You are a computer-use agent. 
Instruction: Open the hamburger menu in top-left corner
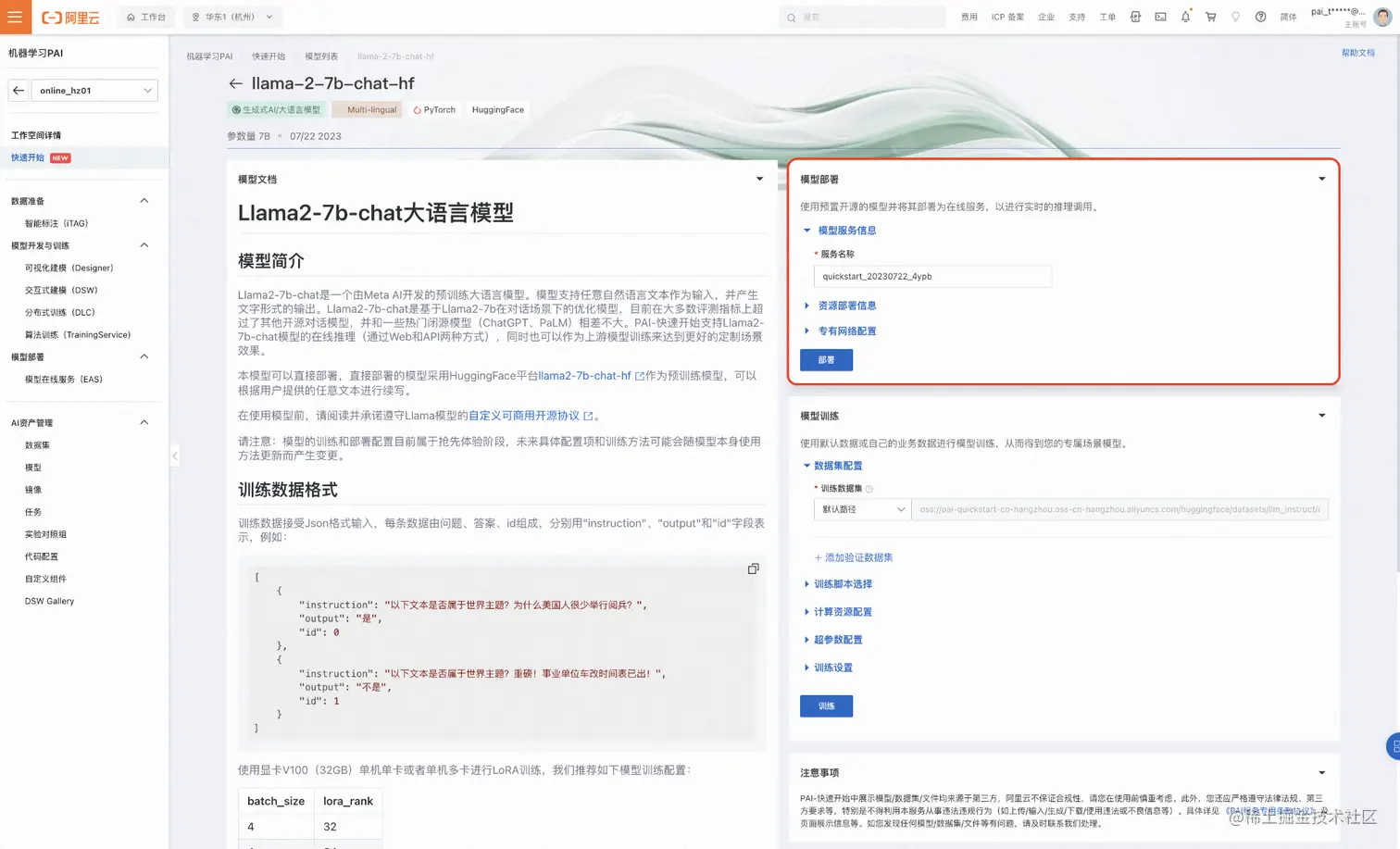pos(15,17)
